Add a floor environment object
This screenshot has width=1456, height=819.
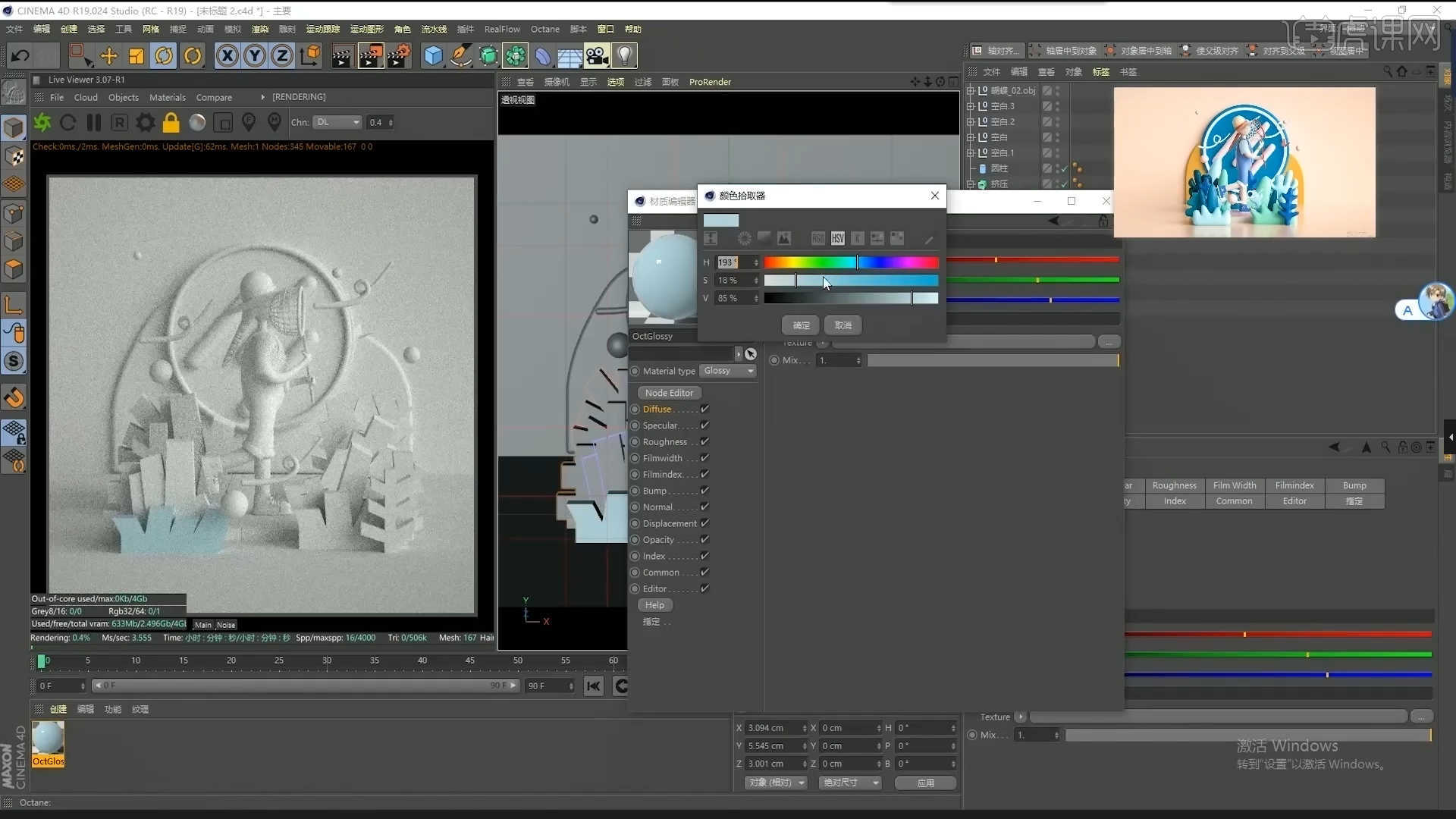570,55
